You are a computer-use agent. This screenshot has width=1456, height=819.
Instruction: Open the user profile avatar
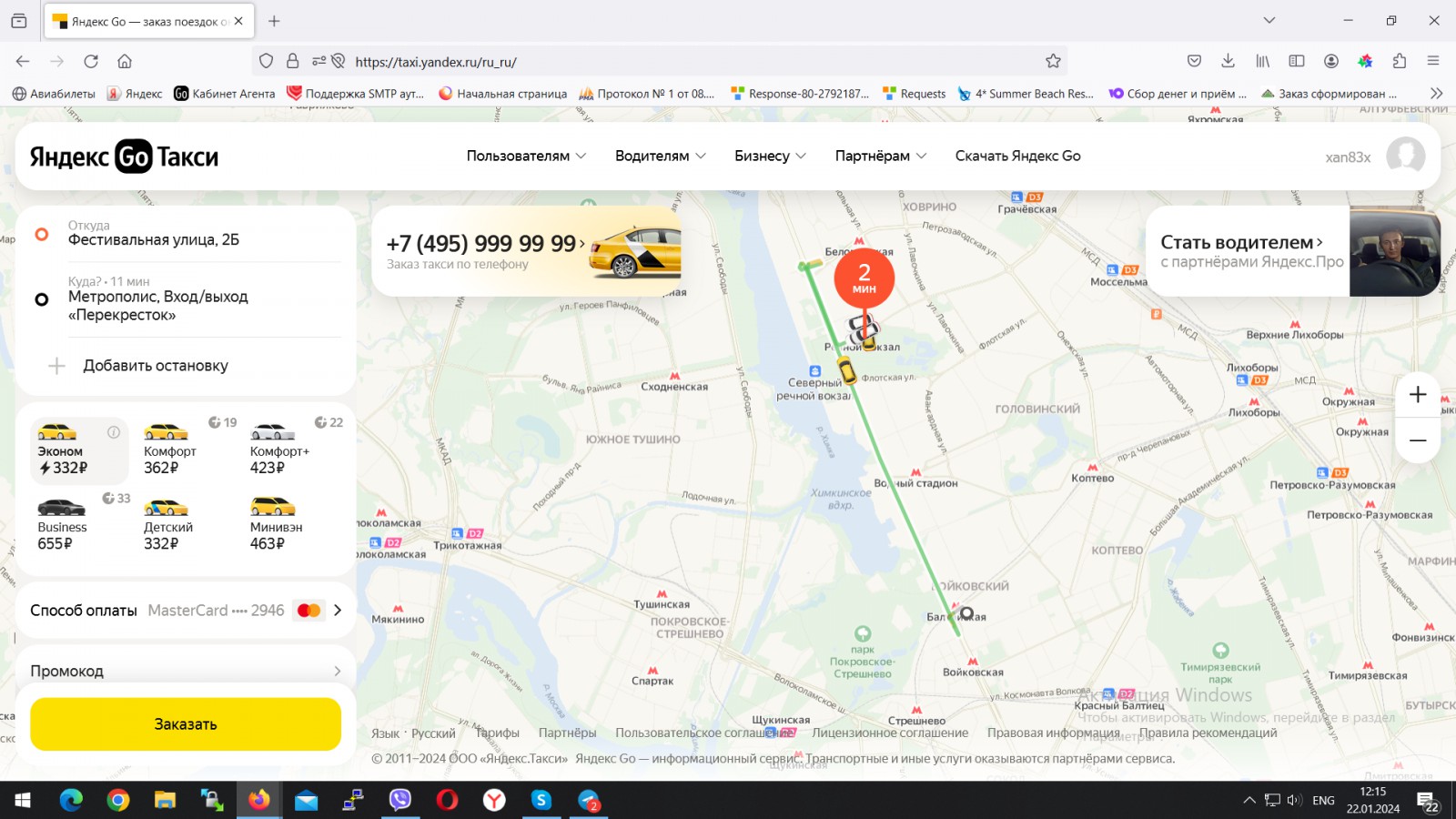(x=1405, y=156)
